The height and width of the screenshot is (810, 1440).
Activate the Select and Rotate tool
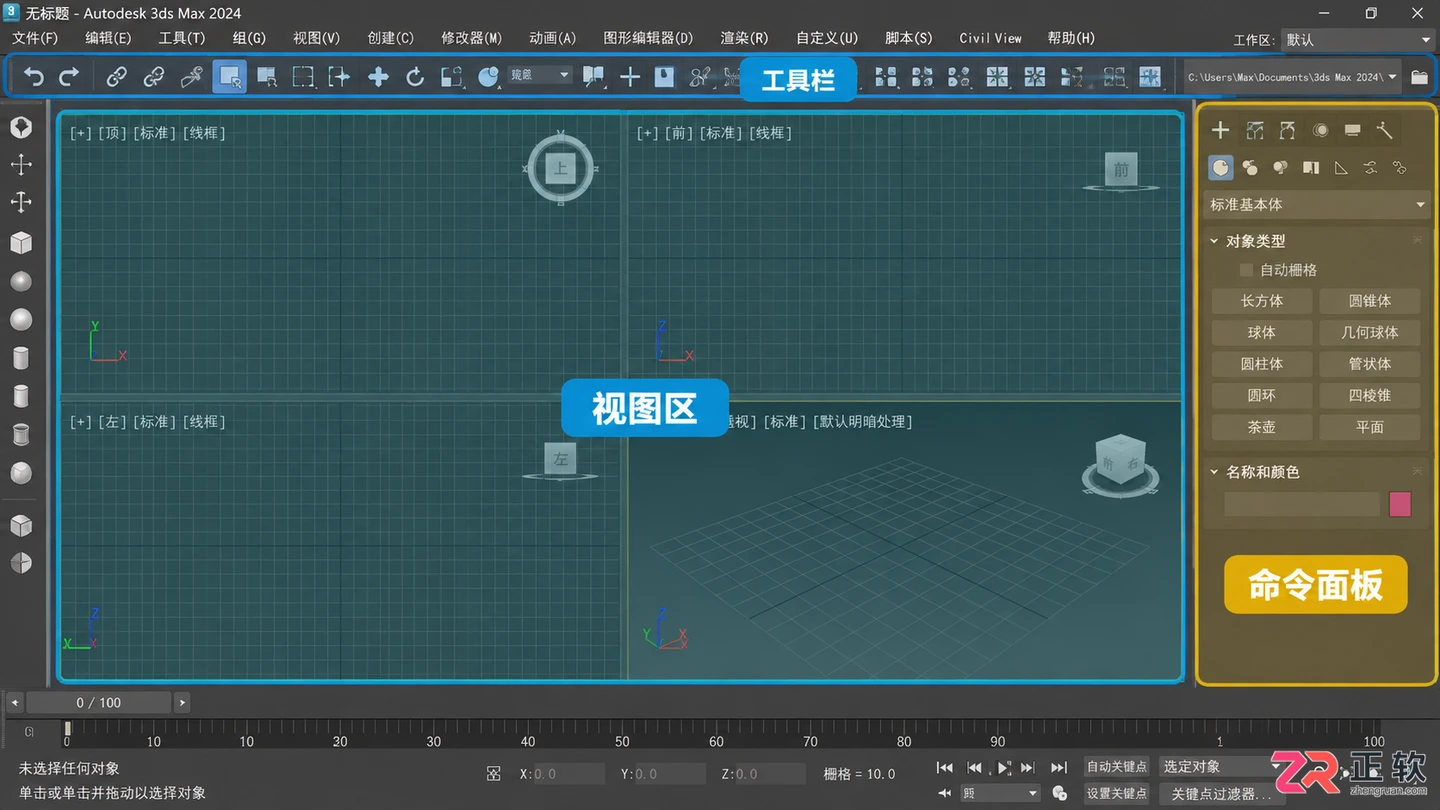pos(415,76)
